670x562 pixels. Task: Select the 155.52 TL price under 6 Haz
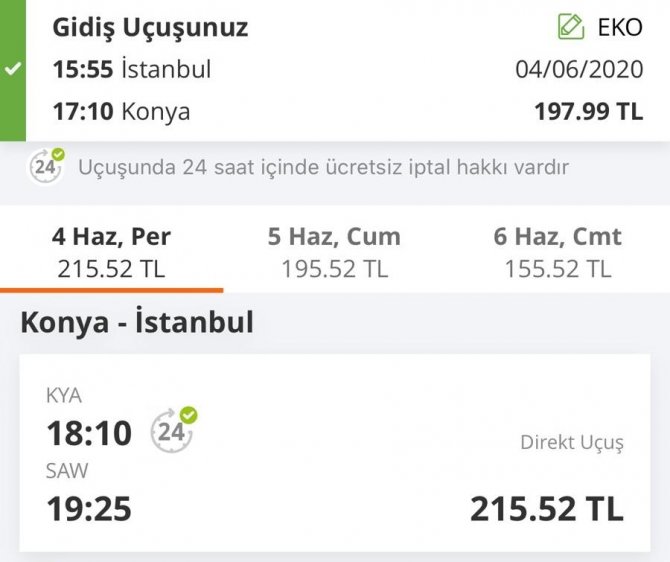[557, 268]
